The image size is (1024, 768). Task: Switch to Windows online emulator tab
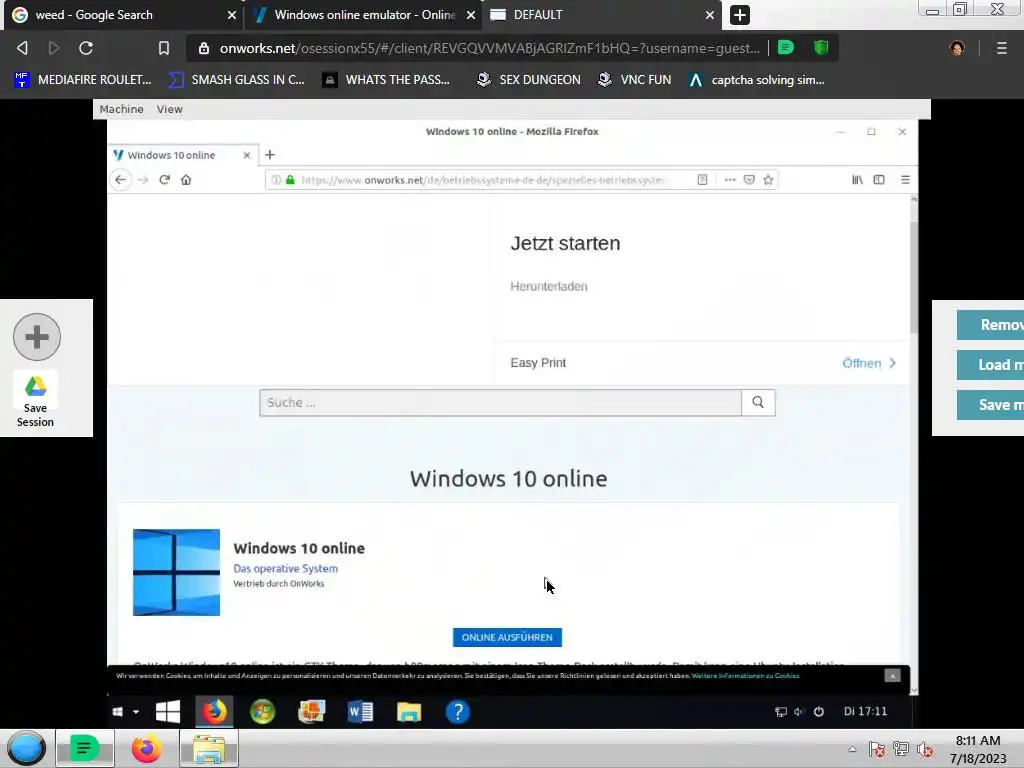363,15
